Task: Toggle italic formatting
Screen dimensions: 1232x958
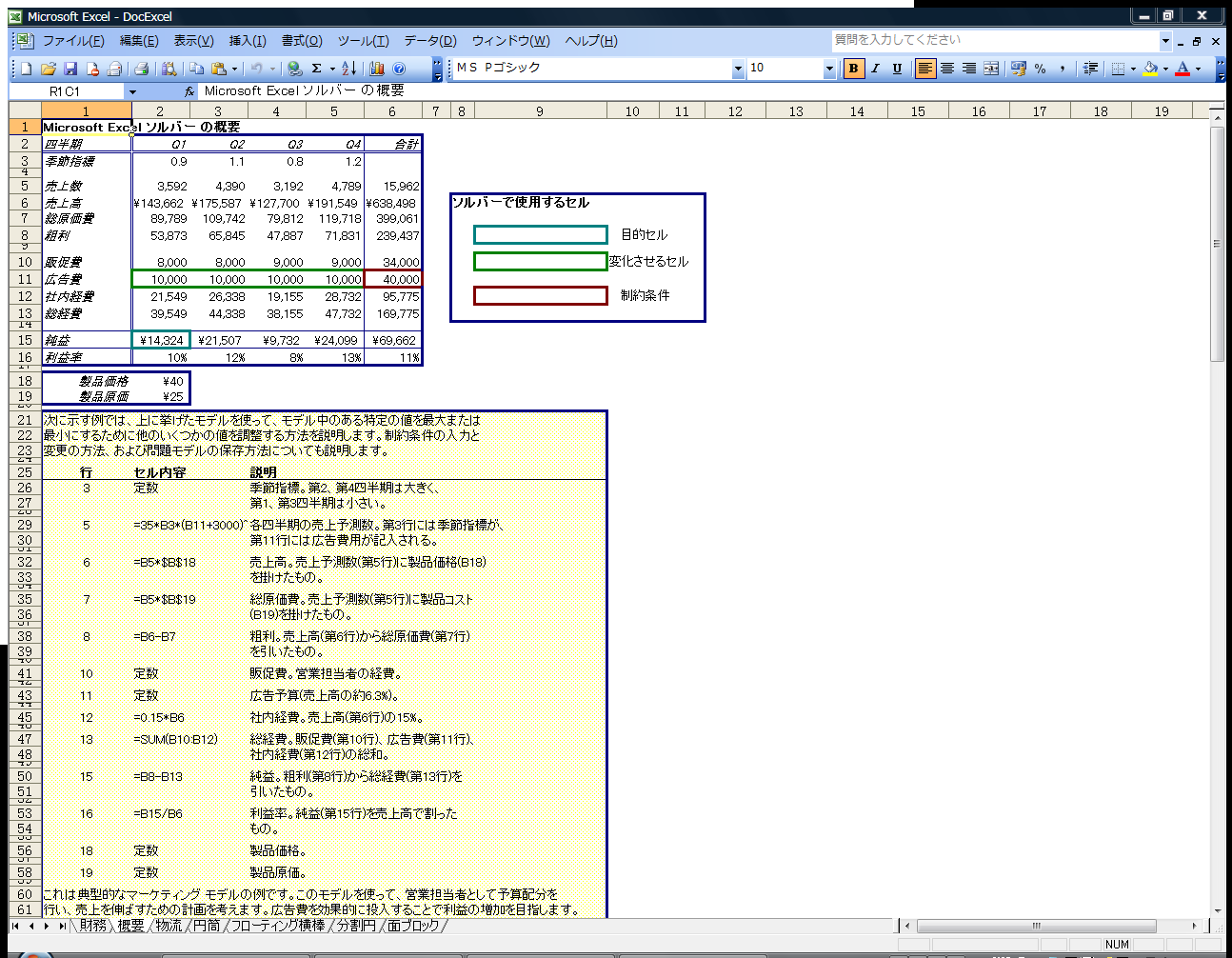Action: (x=875, y=69)
